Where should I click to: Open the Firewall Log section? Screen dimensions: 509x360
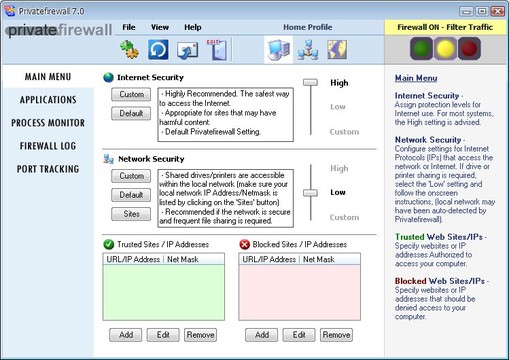[48, 146]
